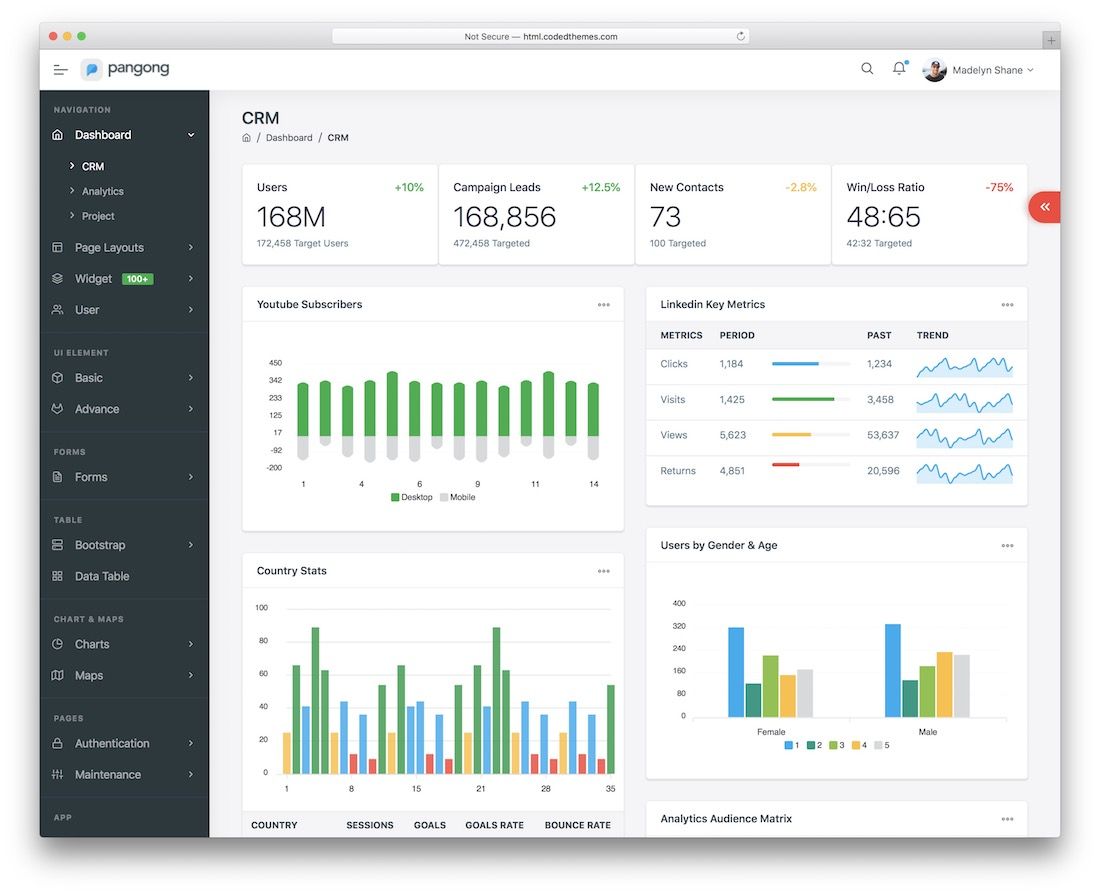Open Data Table sidebar item

pos(102,577)
